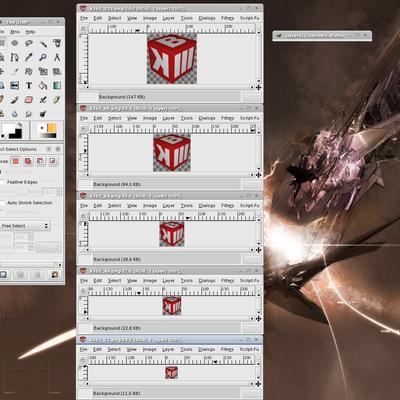Pick the Crop knife tool
Screen dimensions: 400x400
(15, 71)
